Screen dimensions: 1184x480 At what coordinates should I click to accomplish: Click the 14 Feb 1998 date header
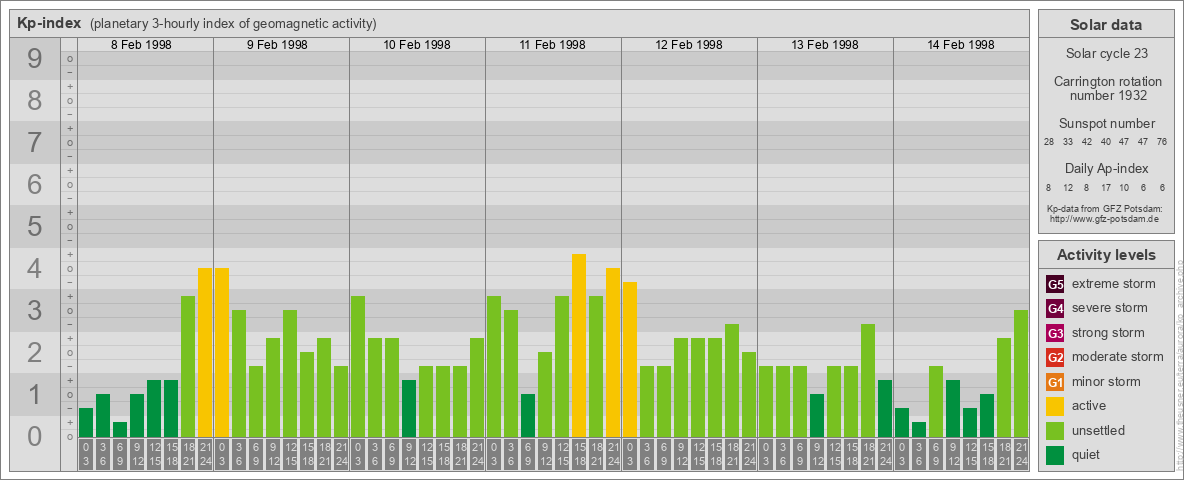coord(960,45)
